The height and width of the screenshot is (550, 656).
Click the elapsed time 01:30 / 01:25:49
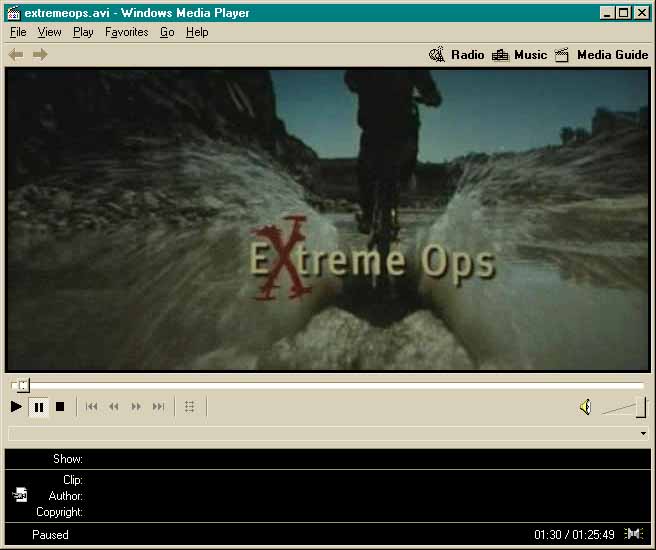click(574, 535)
